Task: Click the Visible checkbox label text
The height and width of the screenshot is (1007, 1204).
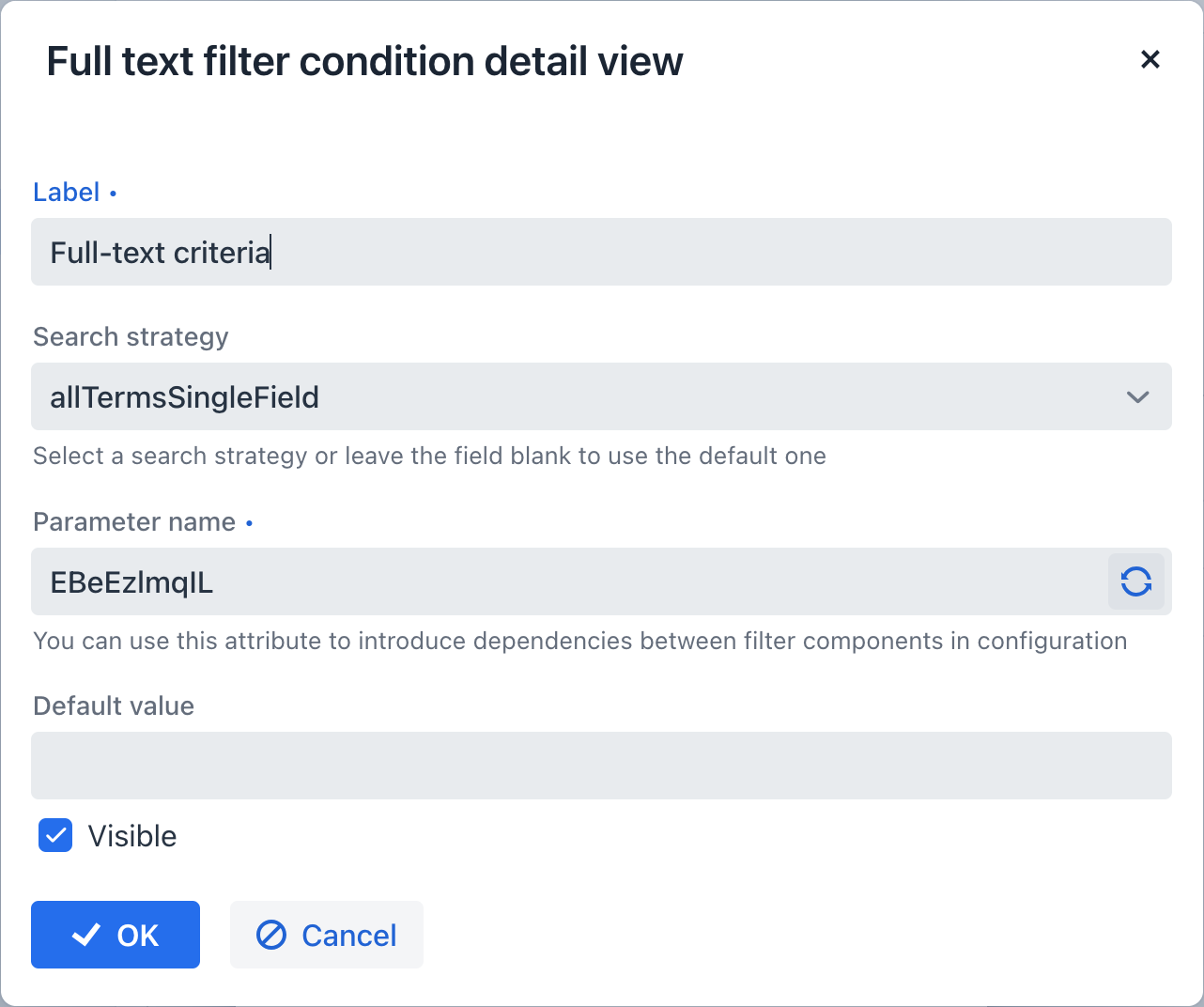Action: (x=132, y=836)
